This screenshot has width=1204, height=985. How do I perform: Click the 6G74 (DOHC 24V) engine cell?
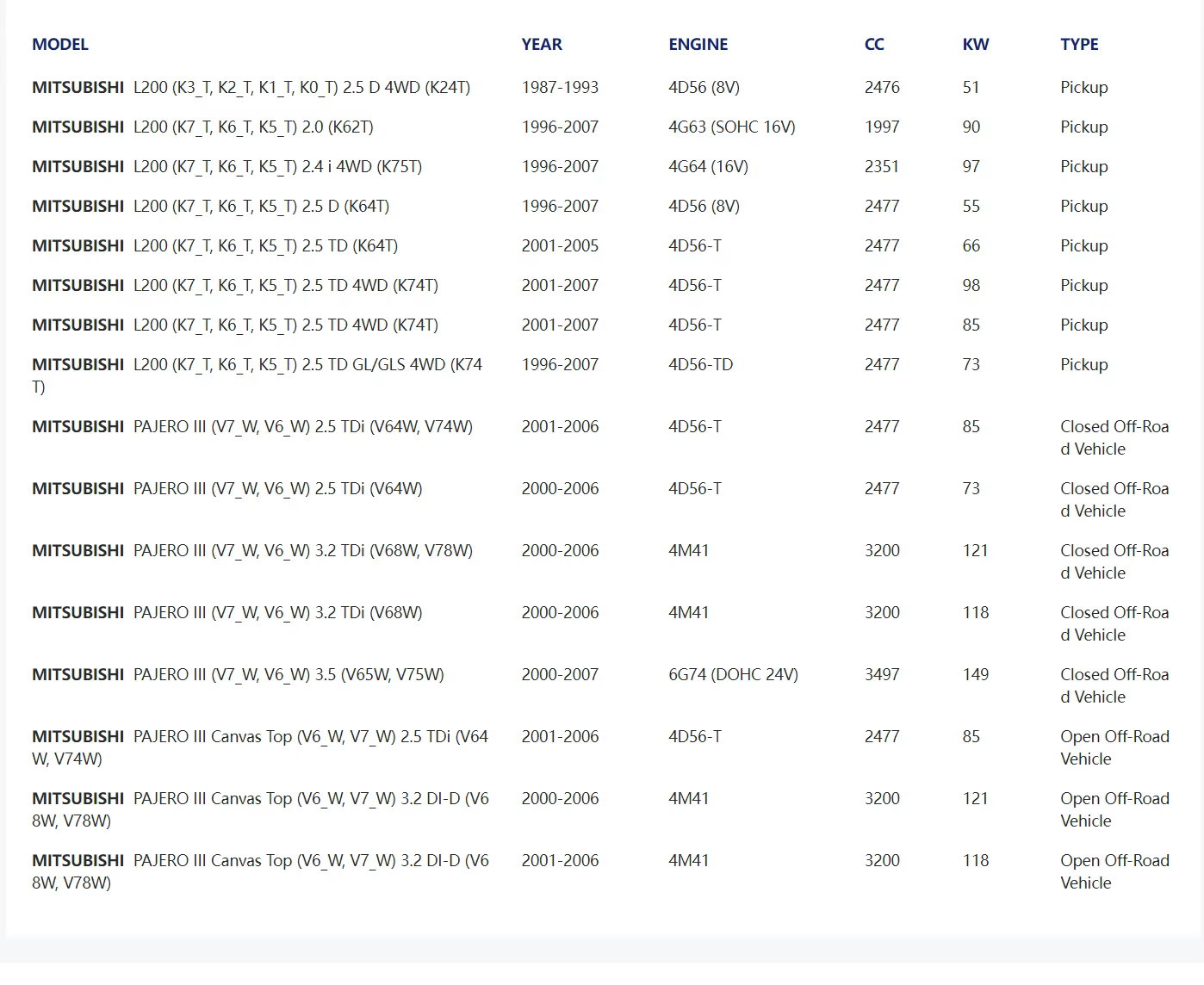click(x=734, y=674)
